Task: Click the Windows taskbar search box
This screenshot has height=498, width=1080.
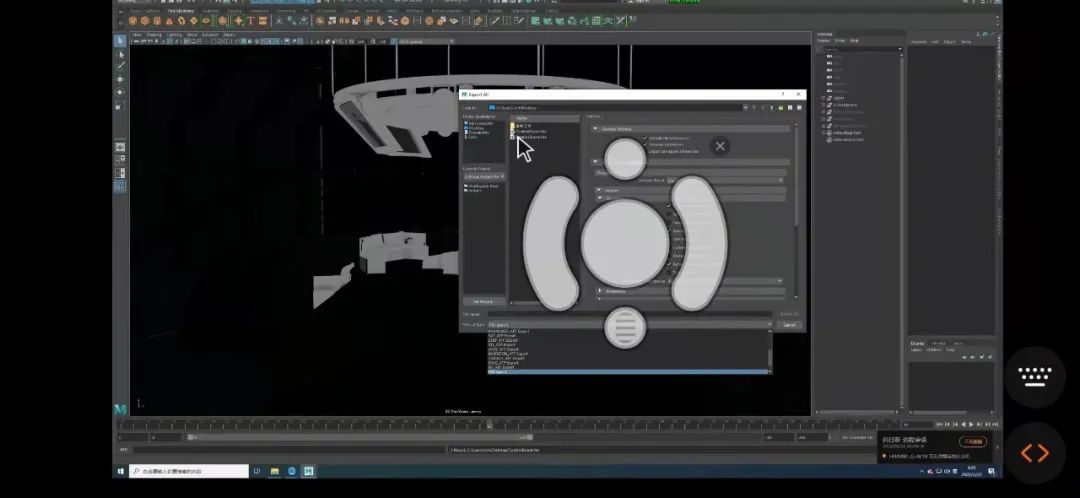Action: tap(190, 471)
